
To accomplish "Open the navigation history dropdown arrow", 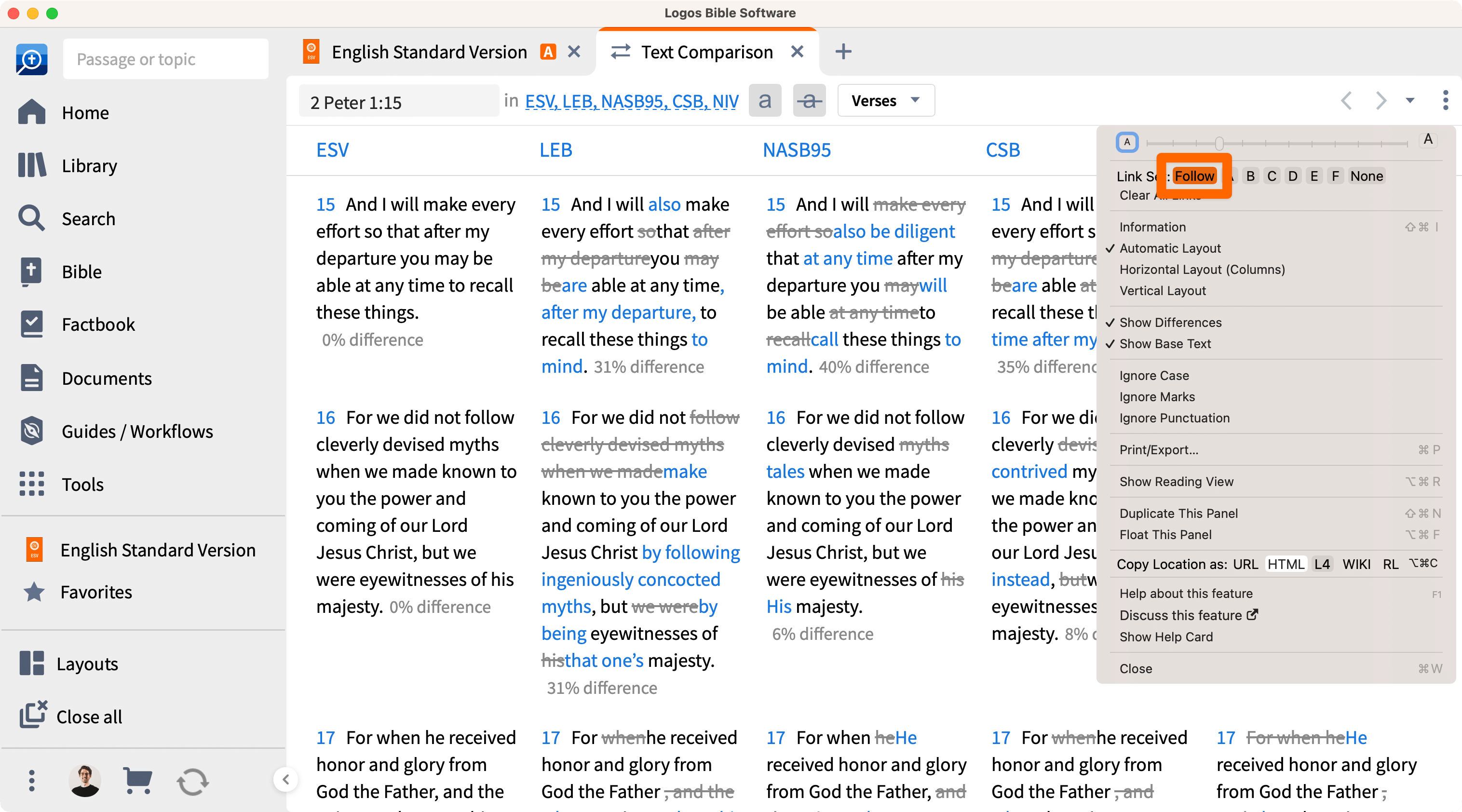I will tap(1410, 100).
